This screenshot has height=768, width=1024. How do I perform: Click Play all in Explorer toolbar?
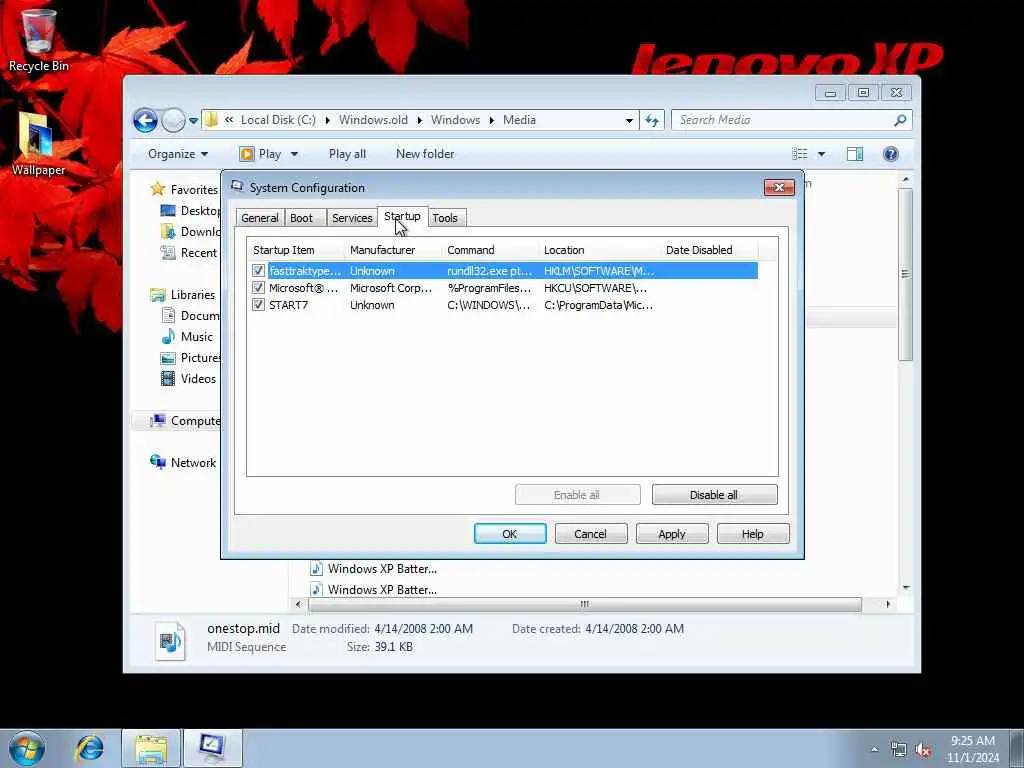point(347,154)
